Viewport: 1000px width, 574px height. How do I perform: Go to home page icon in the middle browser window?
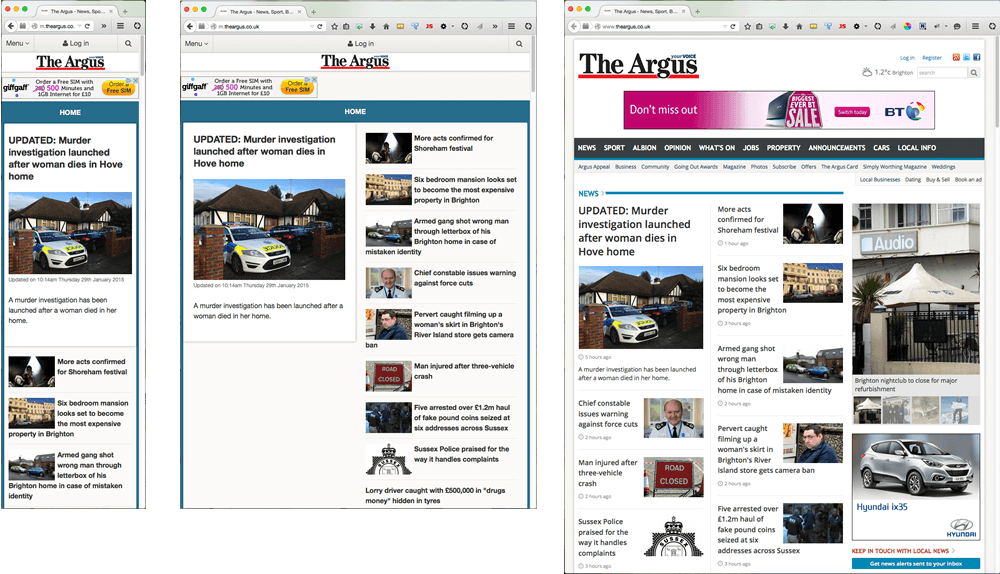[386, 26]
